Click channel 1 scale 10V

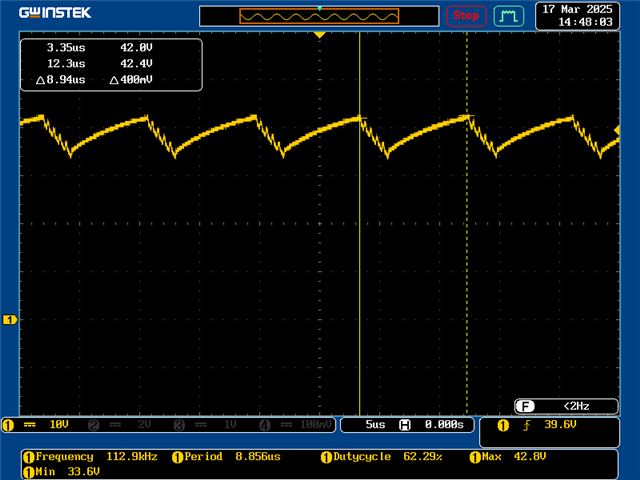pos(59,425)
